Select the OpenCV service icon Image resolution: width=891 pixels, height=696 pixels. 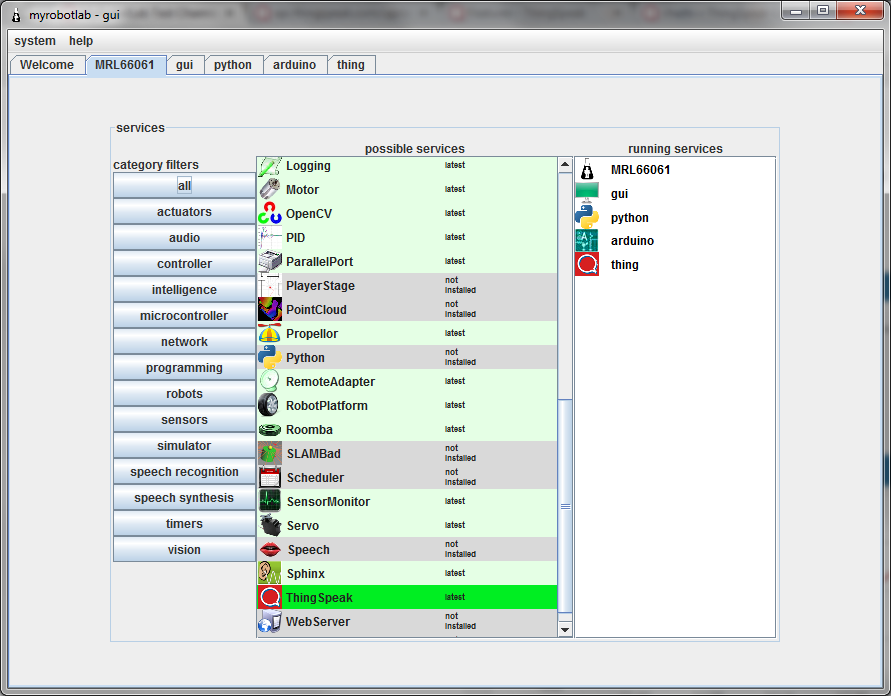[269, 213]
